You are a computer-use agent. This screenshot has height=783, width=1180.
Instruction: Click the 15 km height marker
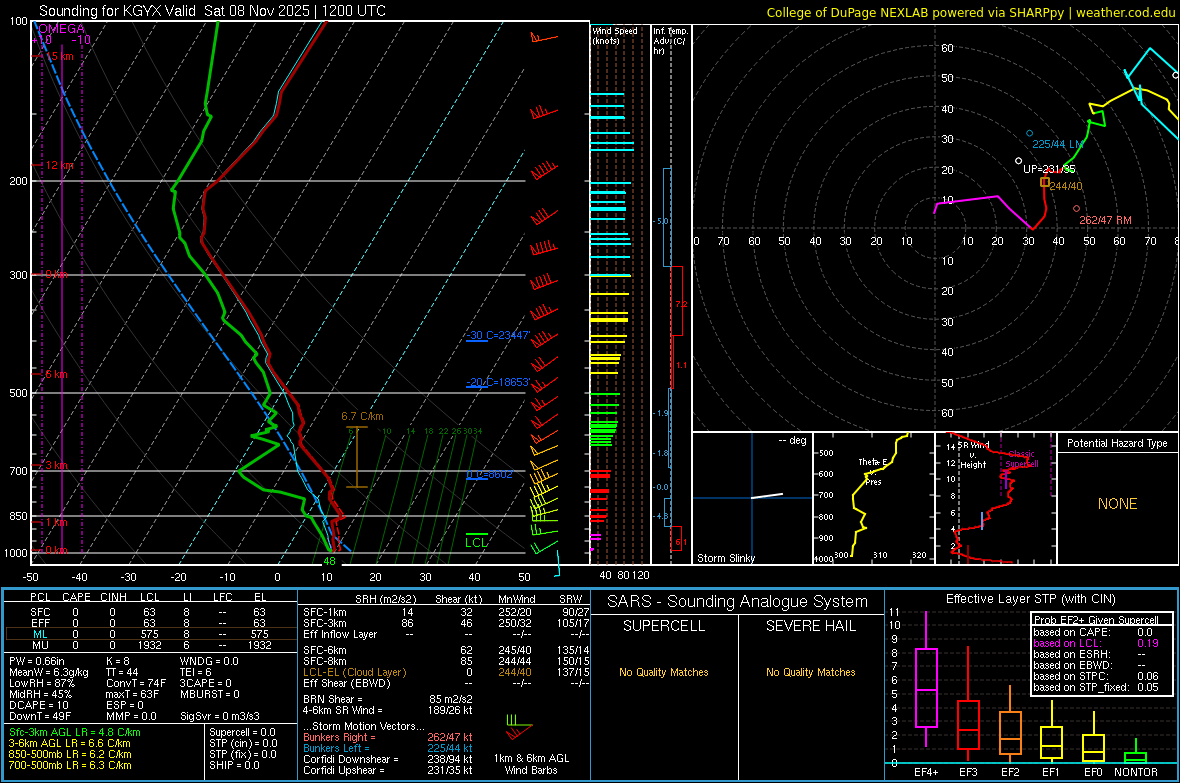coord(58,56)
